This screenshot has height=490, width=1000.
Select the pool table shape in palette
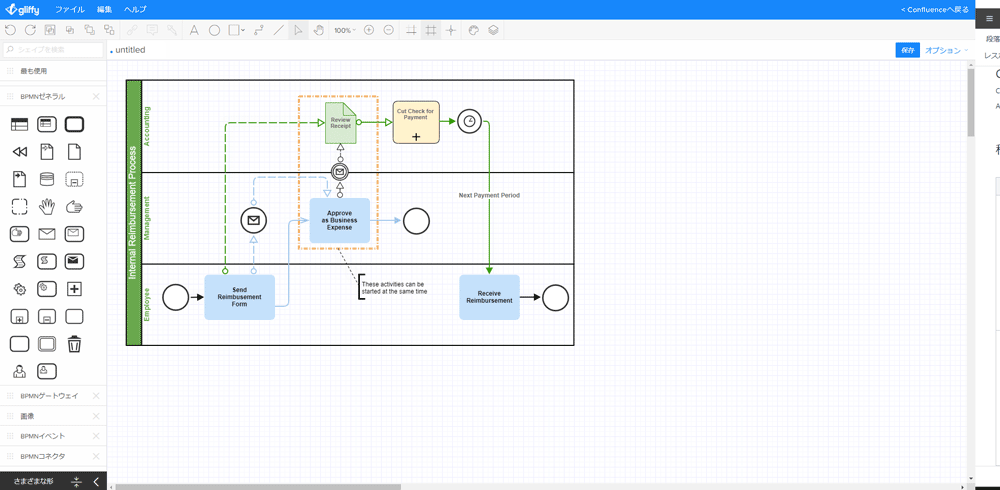20,124
